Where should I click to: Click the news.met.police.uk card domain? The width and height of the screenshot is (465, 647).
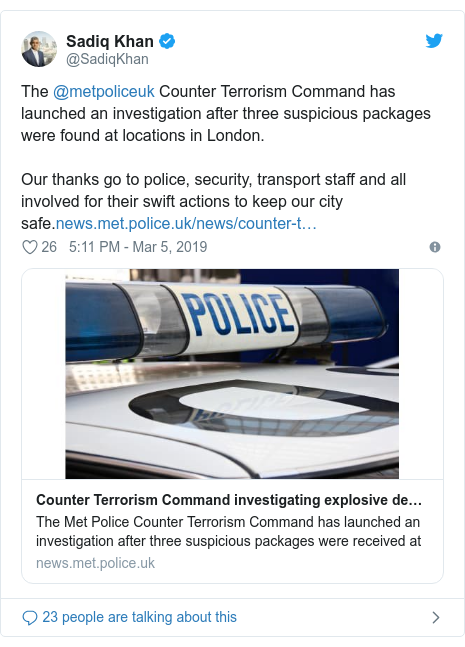tap(95, 563)
